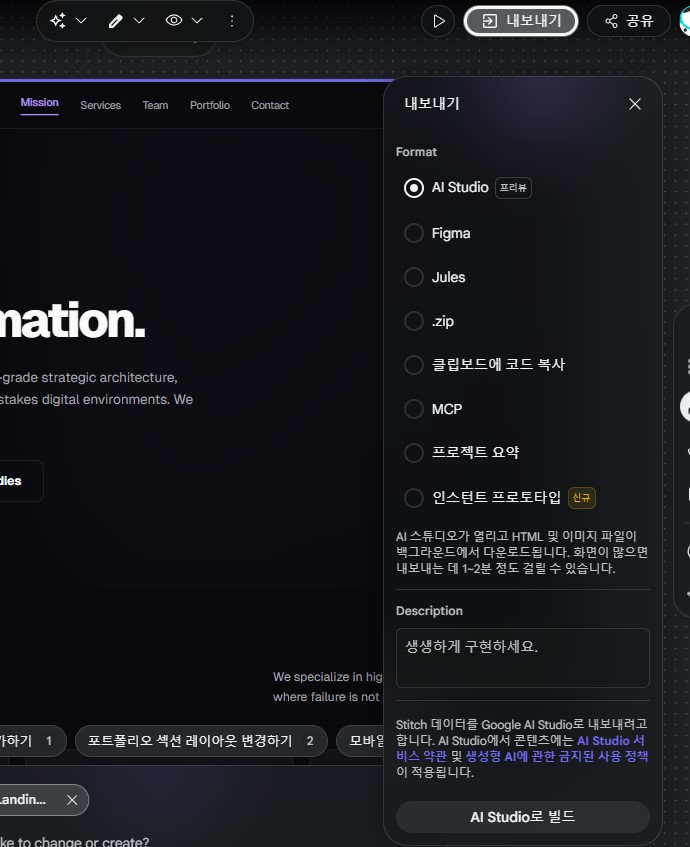Close the 내보내기 export panel
This screenshot has height=847, width=690.
click(x=635, y=104)
